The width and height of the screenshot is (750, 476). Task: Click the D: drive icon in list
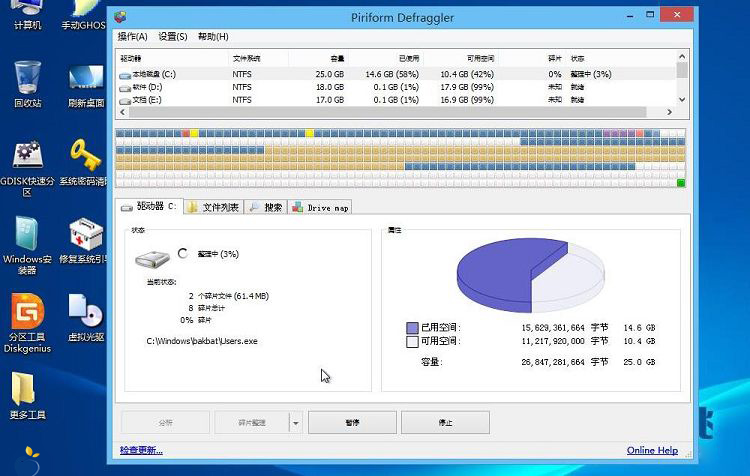[125, 88]
